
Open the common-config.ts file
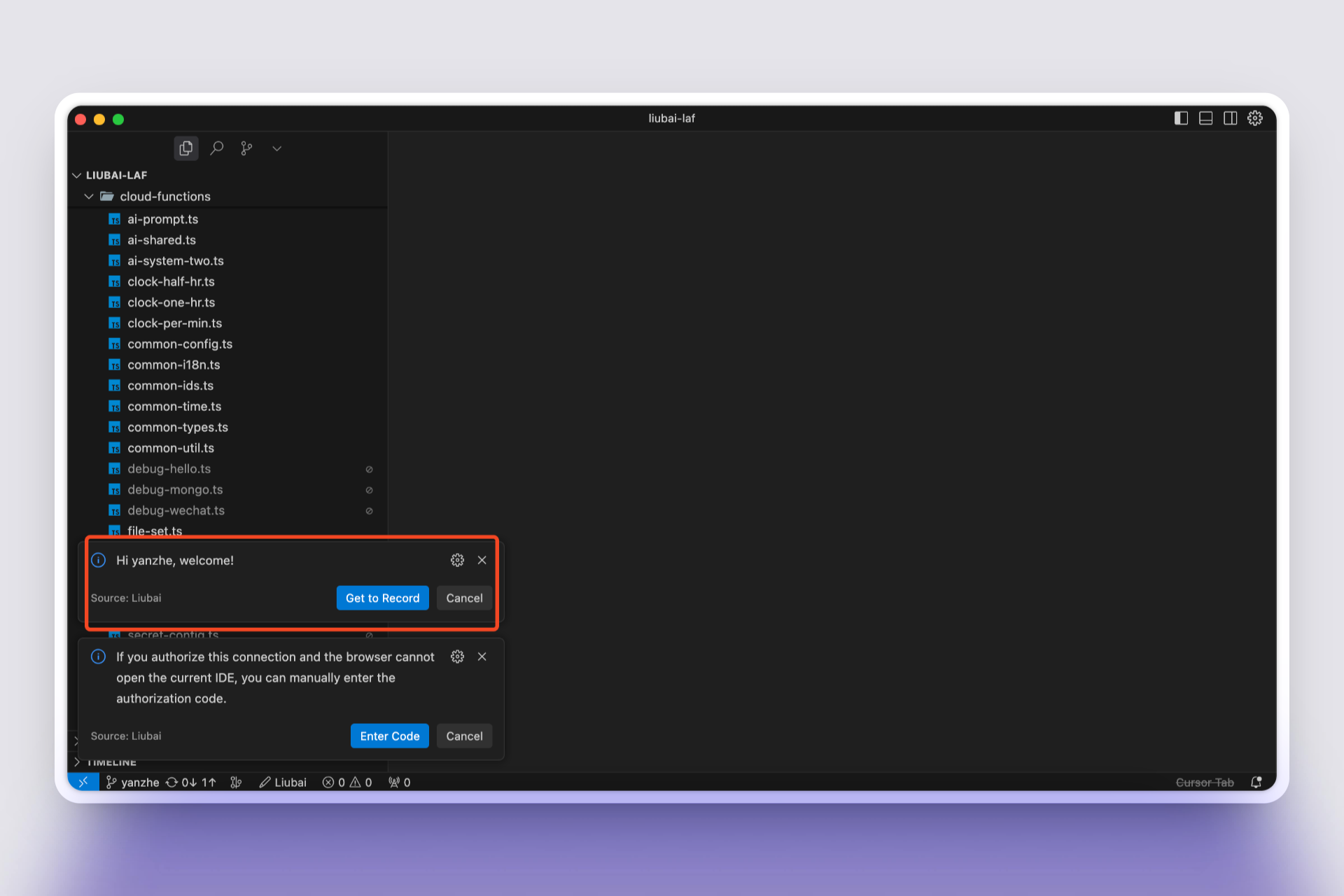pos(179,344)
